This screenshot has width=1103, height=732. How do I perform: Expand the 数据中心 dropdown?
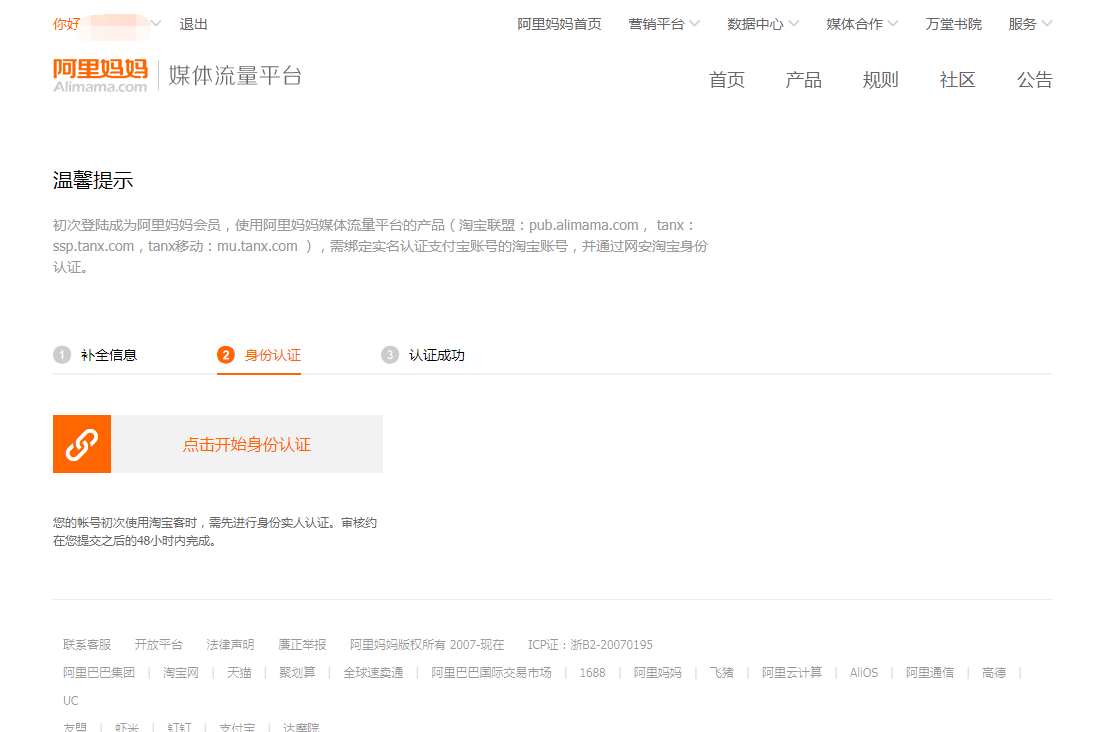coord(762,24)
